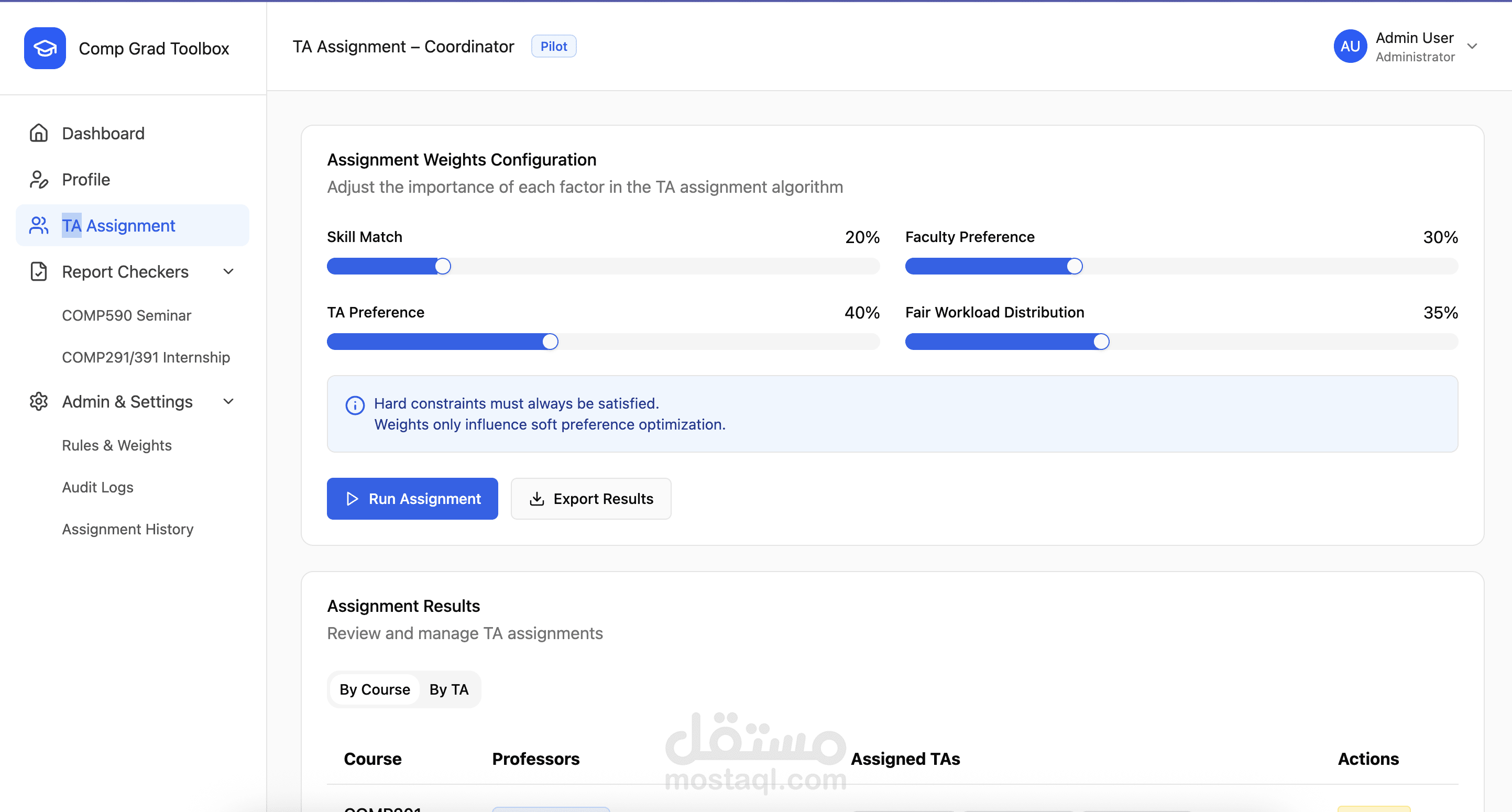1512x812 pixels.
Task: Click the Admin & Settings gear icon
Action: coord(39,401)
